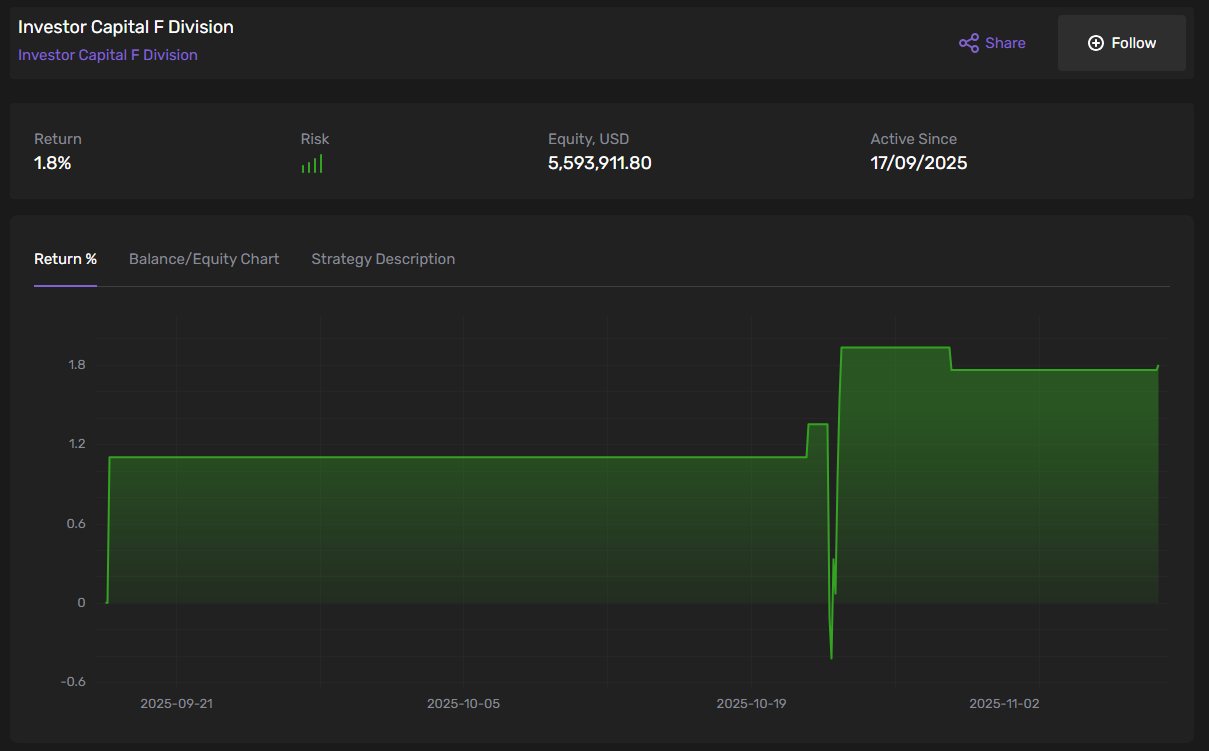1209x751 pixels.
Task: Click the -0.6 y-axis label
Action: (73, 682)
